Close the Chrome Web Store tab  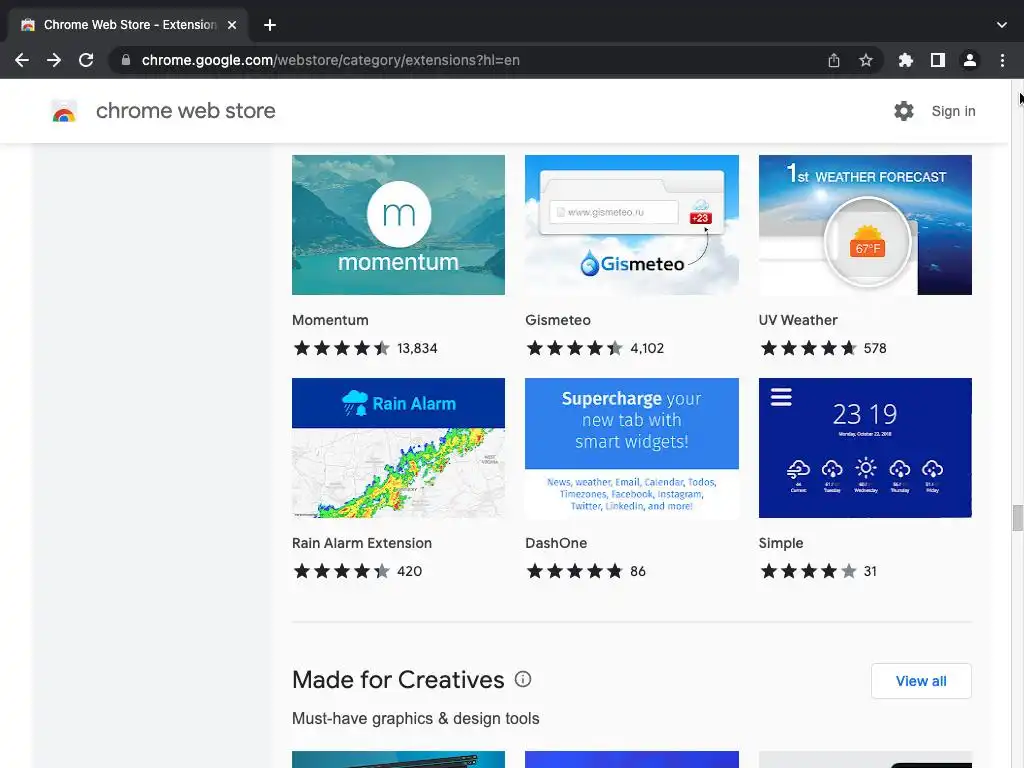pos(232,25)
